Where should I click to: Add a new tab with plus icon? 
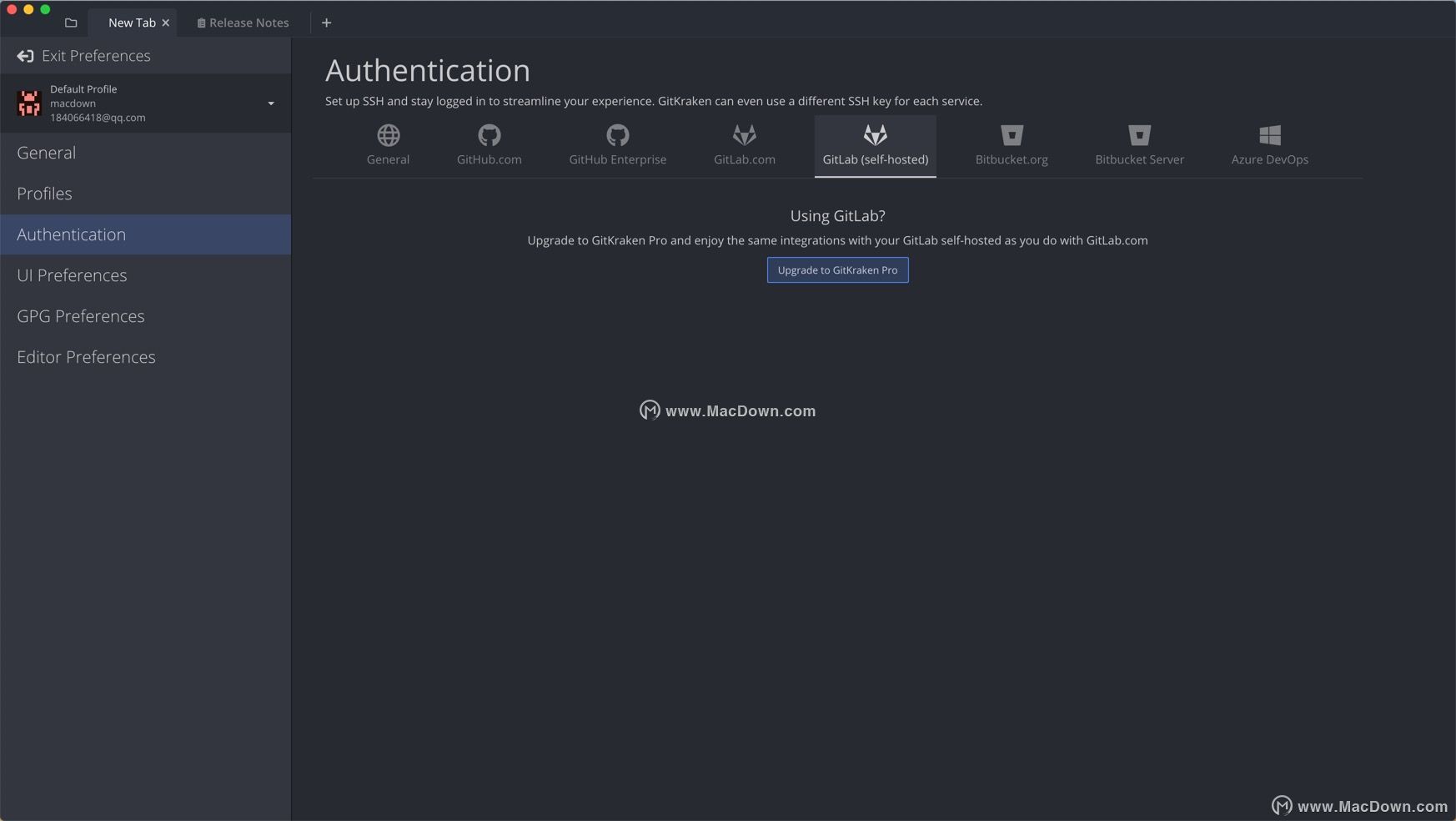click(x=326, y=23)
